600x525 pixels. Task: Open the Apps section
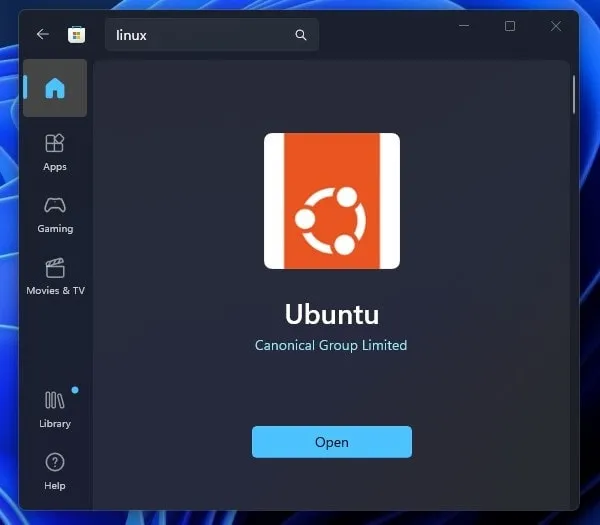(x=55, y=152)
